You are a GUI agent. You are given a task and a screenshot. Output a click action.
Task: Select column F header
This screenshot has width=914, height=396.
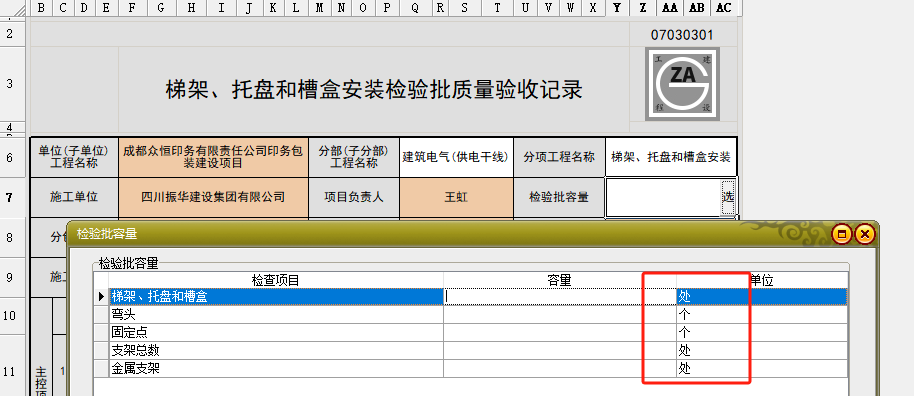[132, 8]
